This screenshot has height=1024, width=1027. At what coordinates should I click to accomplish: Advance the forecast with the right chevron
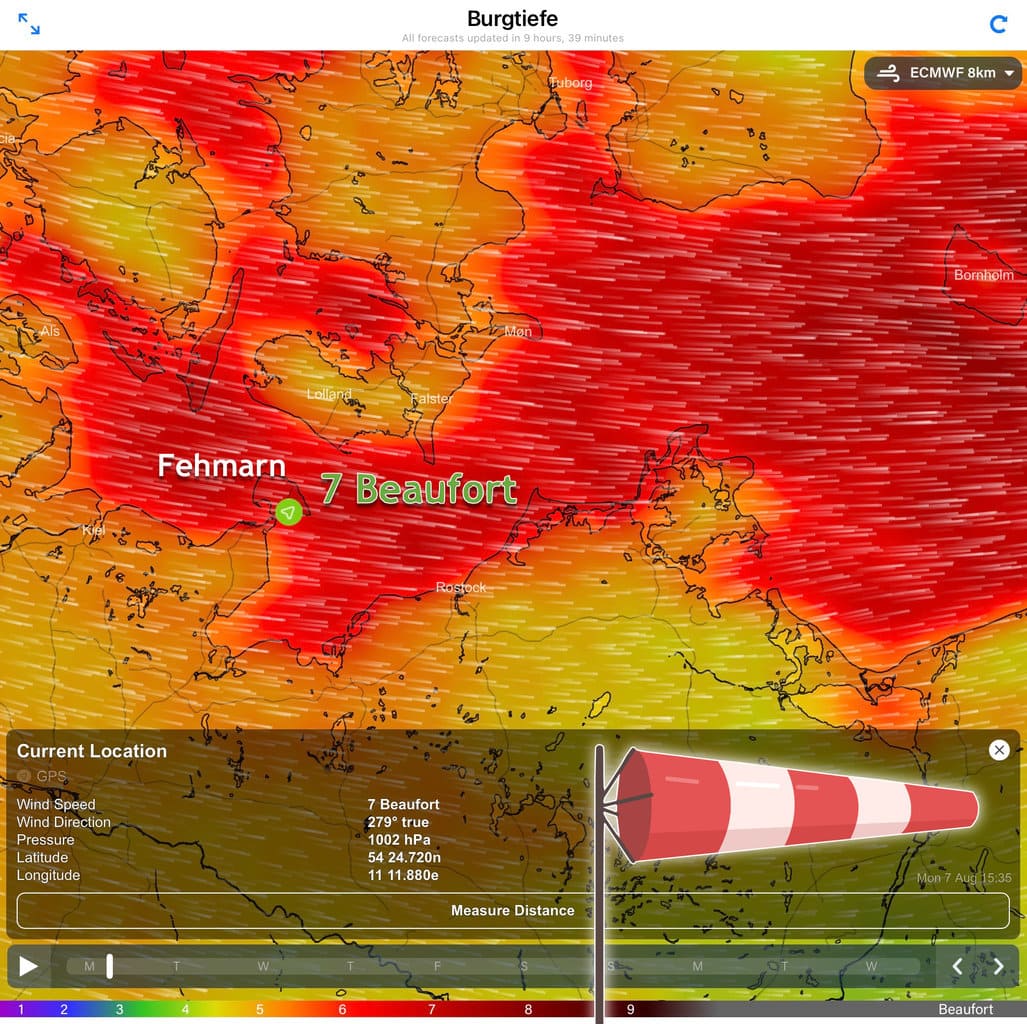pos(998,966)
